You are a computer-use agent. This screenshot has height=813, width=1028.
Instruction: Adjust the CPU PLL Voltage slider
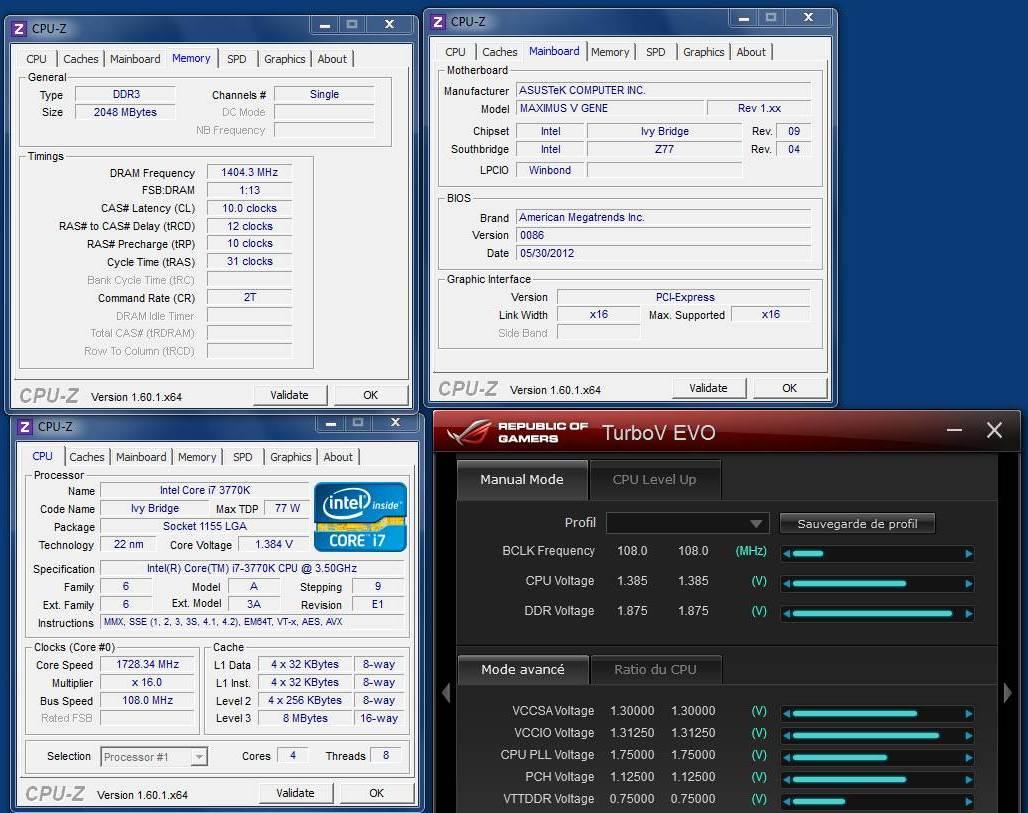coord(877,758)
